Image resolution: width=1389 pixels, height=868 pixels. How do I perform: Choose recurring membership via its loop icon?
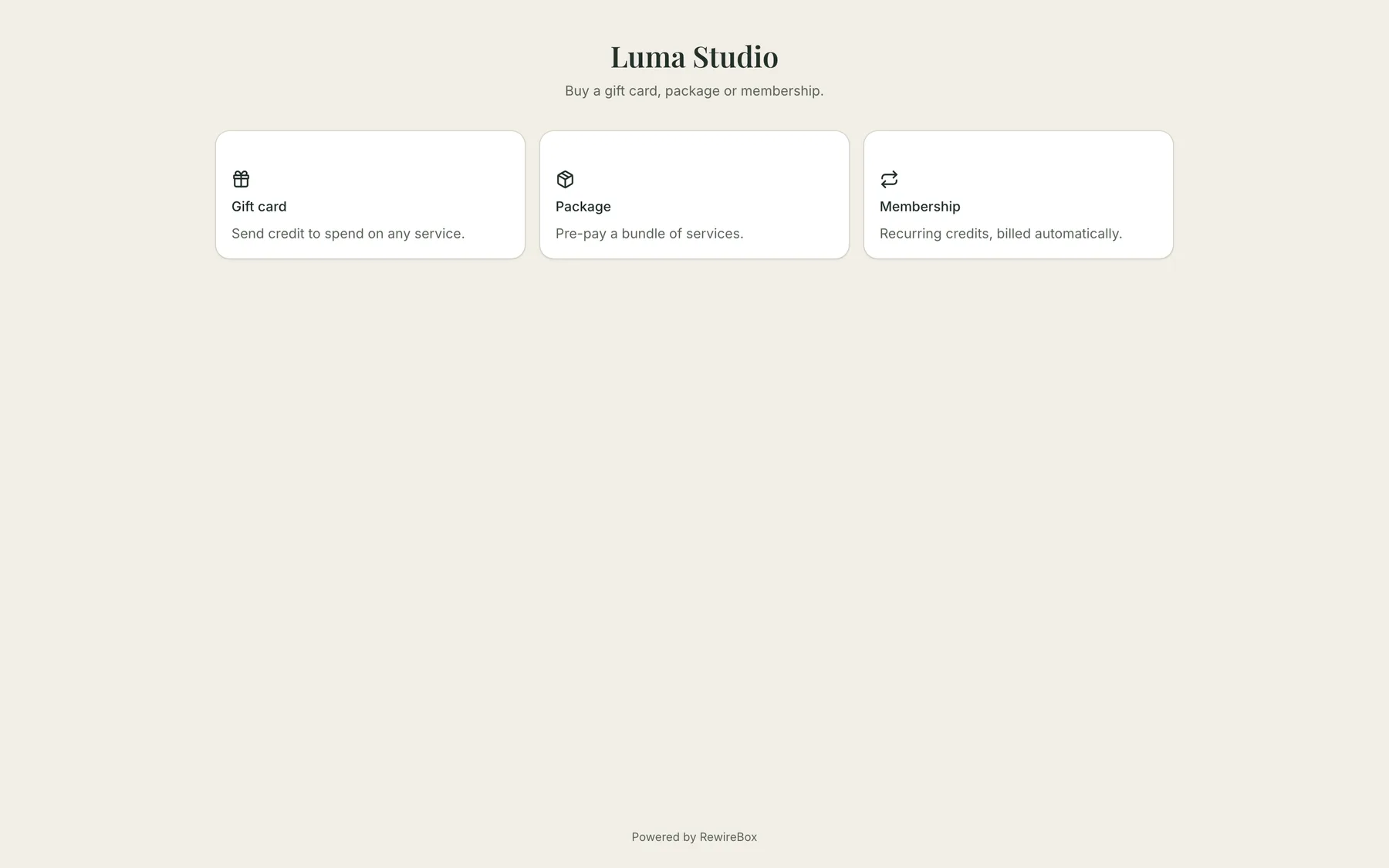[889, 179]
